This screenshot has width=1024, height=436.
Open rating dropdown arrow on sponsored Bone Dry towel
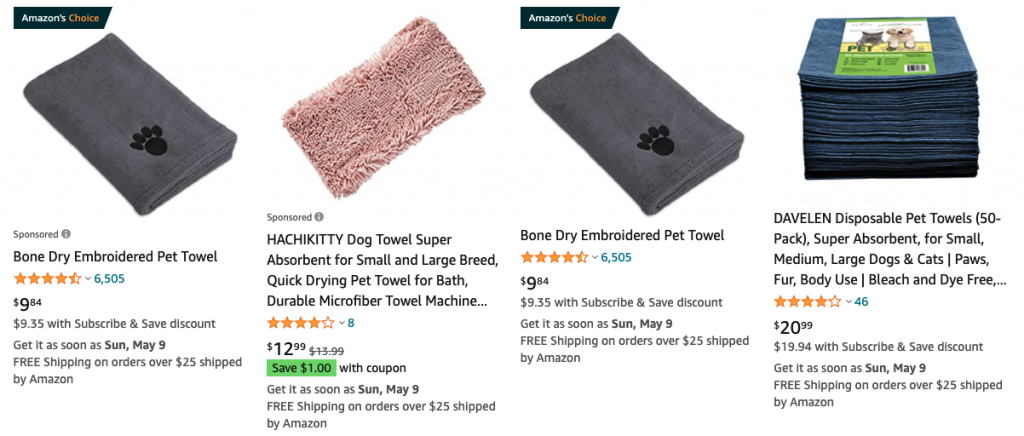88,279
